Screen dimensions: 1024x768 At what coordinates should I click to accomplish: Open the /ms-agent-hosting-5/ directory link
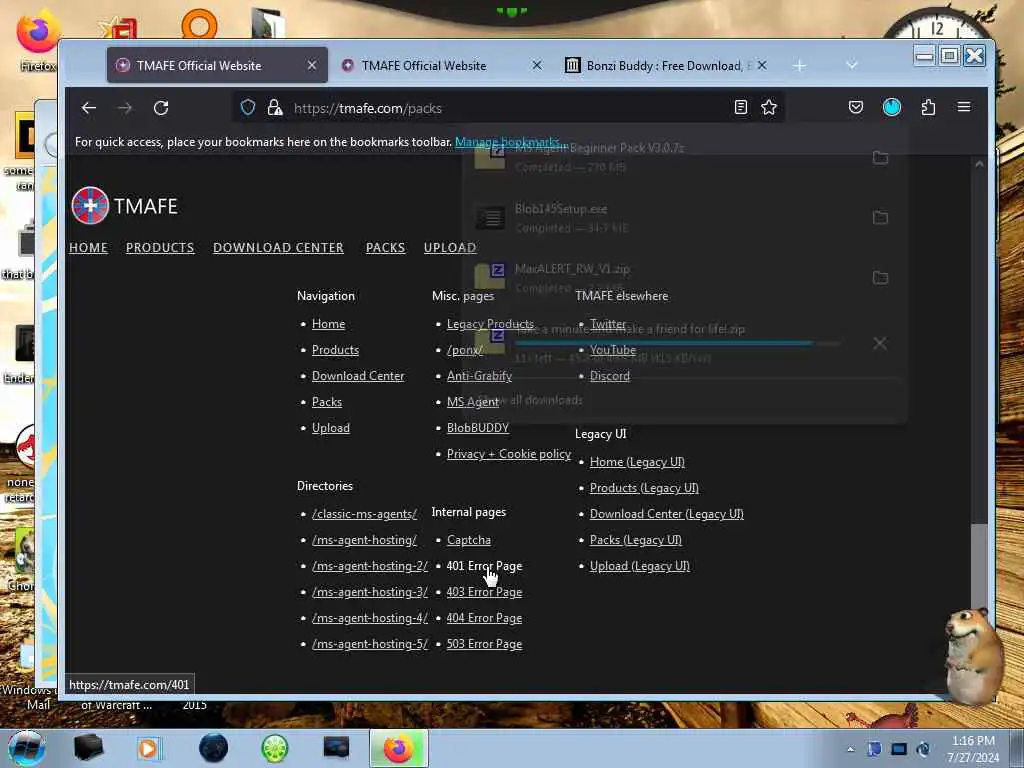370,644
